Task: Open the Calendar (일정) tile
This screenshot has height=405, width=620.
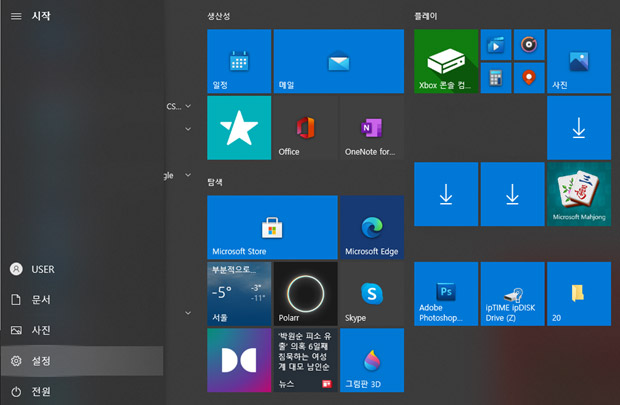Action: (x=239, y=61)
